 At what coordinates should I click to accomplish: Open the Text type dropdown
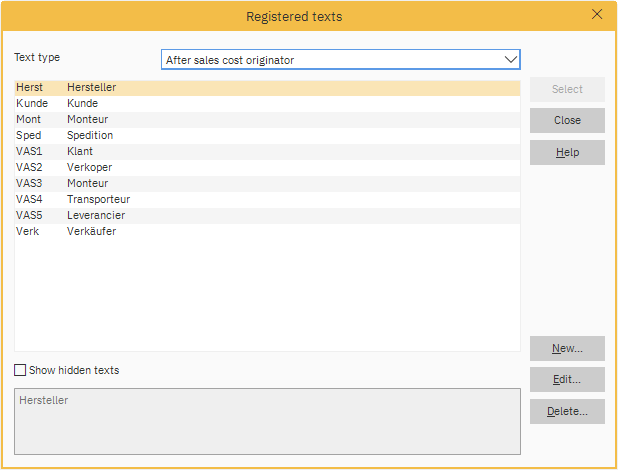point(340,60)
